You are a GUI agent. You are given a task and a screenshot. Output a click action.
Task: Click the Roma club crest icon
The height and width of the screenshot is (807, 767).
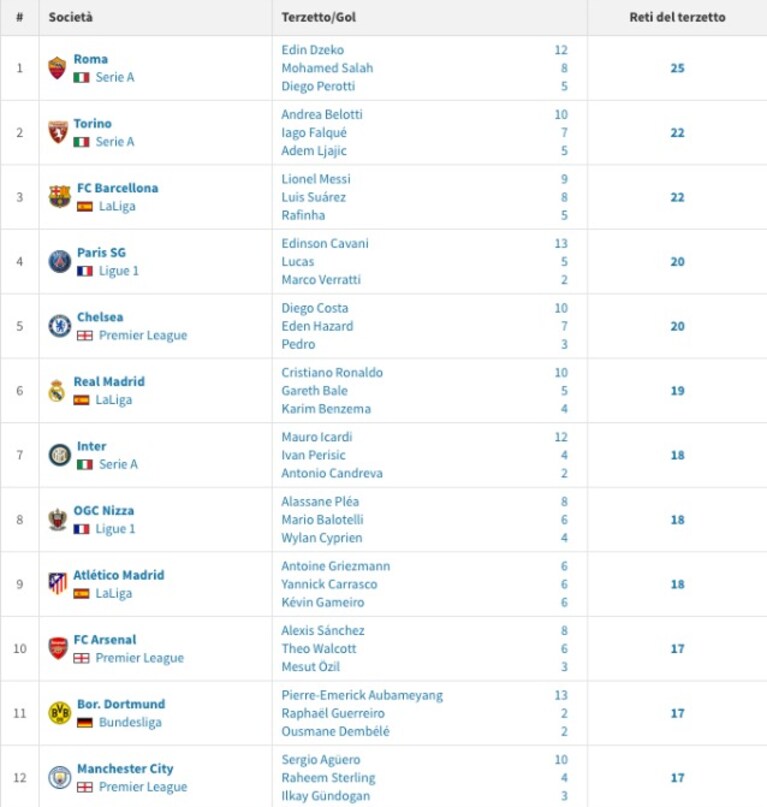point(57,68)
